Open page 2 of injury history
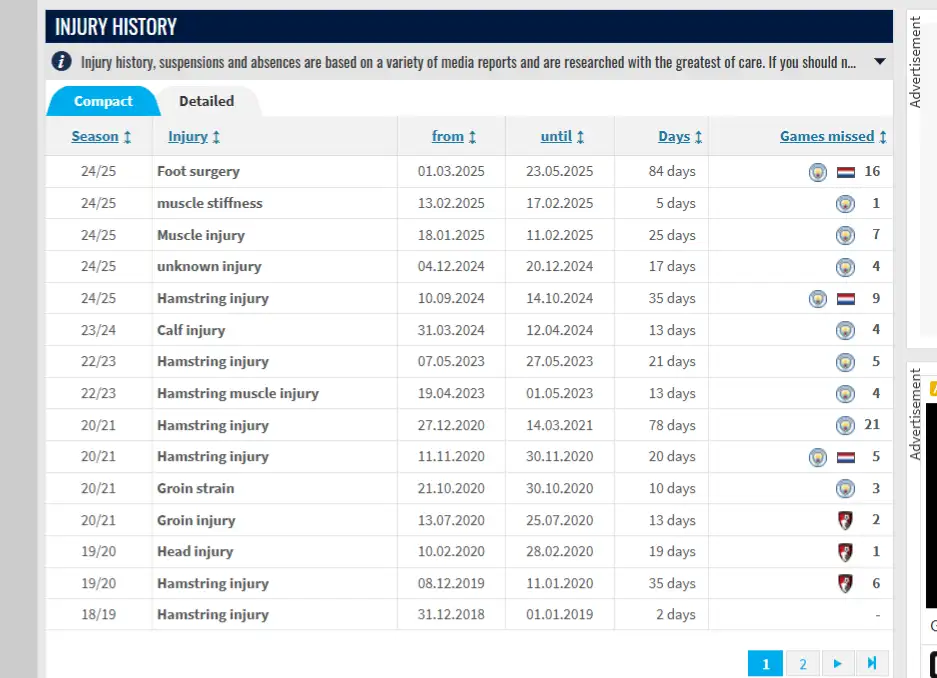 802,663
